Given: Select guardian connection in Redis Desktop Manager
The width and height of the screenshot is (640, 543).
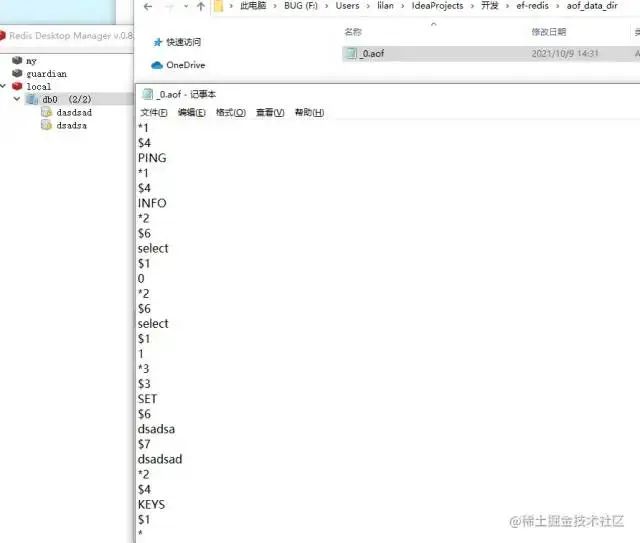Looking at the screenshot, I should [46, 74].
